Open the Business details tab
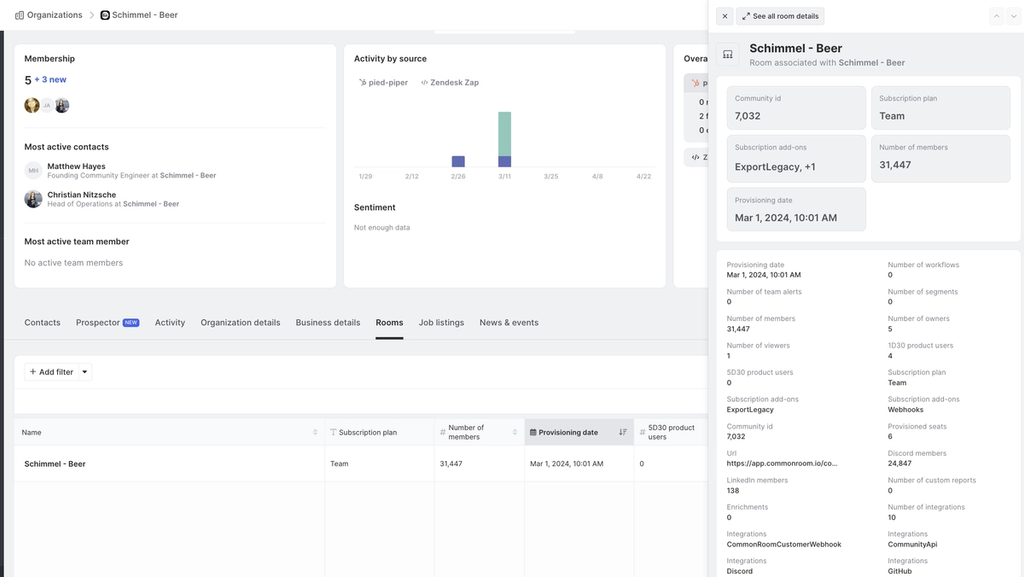 pyautogui.click(x=328, y=322)
